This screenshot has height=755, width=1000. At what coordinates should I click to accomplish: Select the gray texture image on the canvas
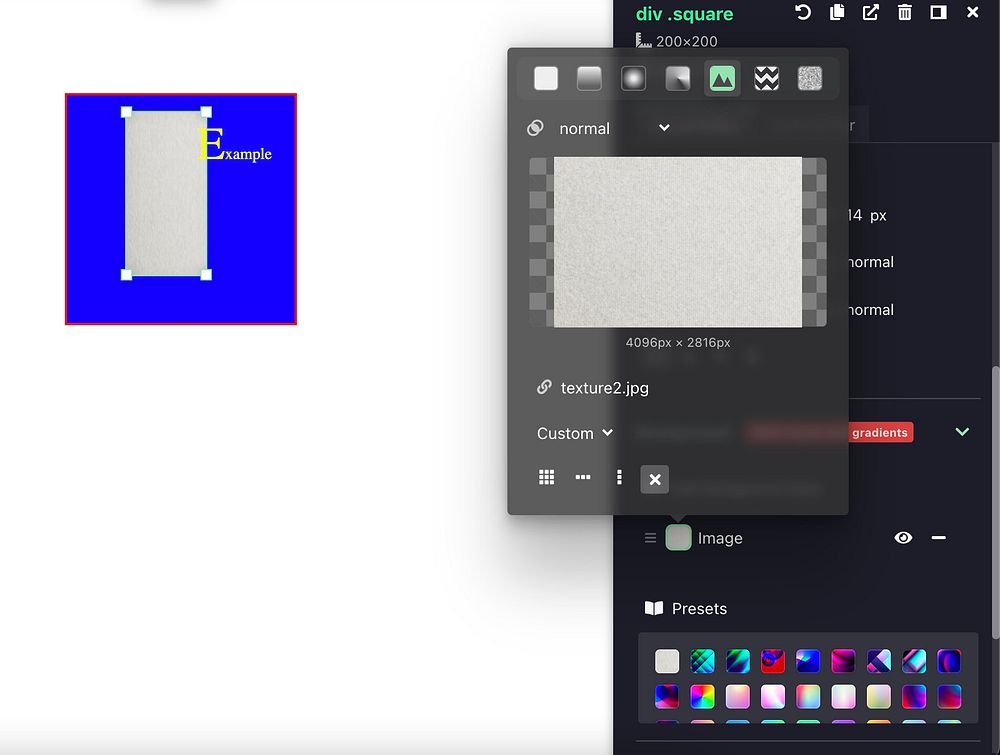(x=166, y=194)
